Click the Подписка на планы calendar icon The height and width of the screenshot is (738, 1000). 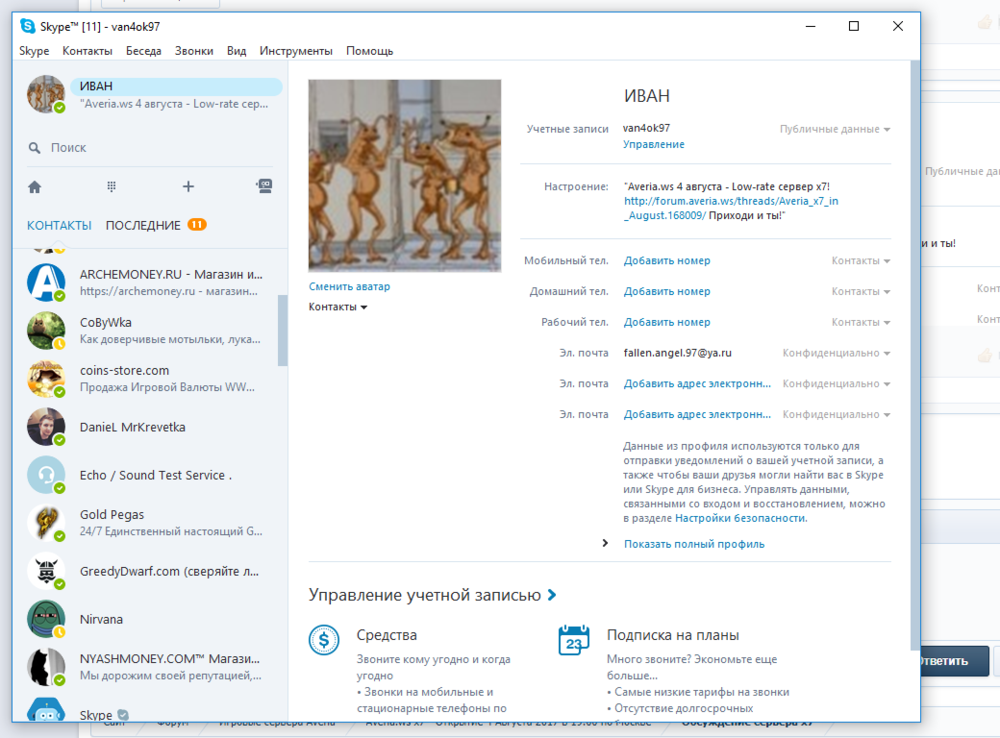(x=574, y=639)
